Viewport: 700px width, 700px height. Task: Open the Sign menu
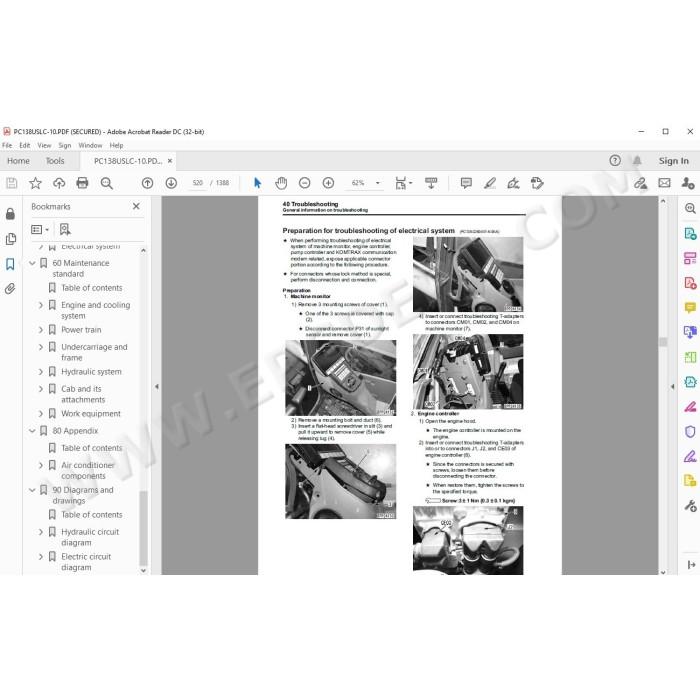[65, 146]
